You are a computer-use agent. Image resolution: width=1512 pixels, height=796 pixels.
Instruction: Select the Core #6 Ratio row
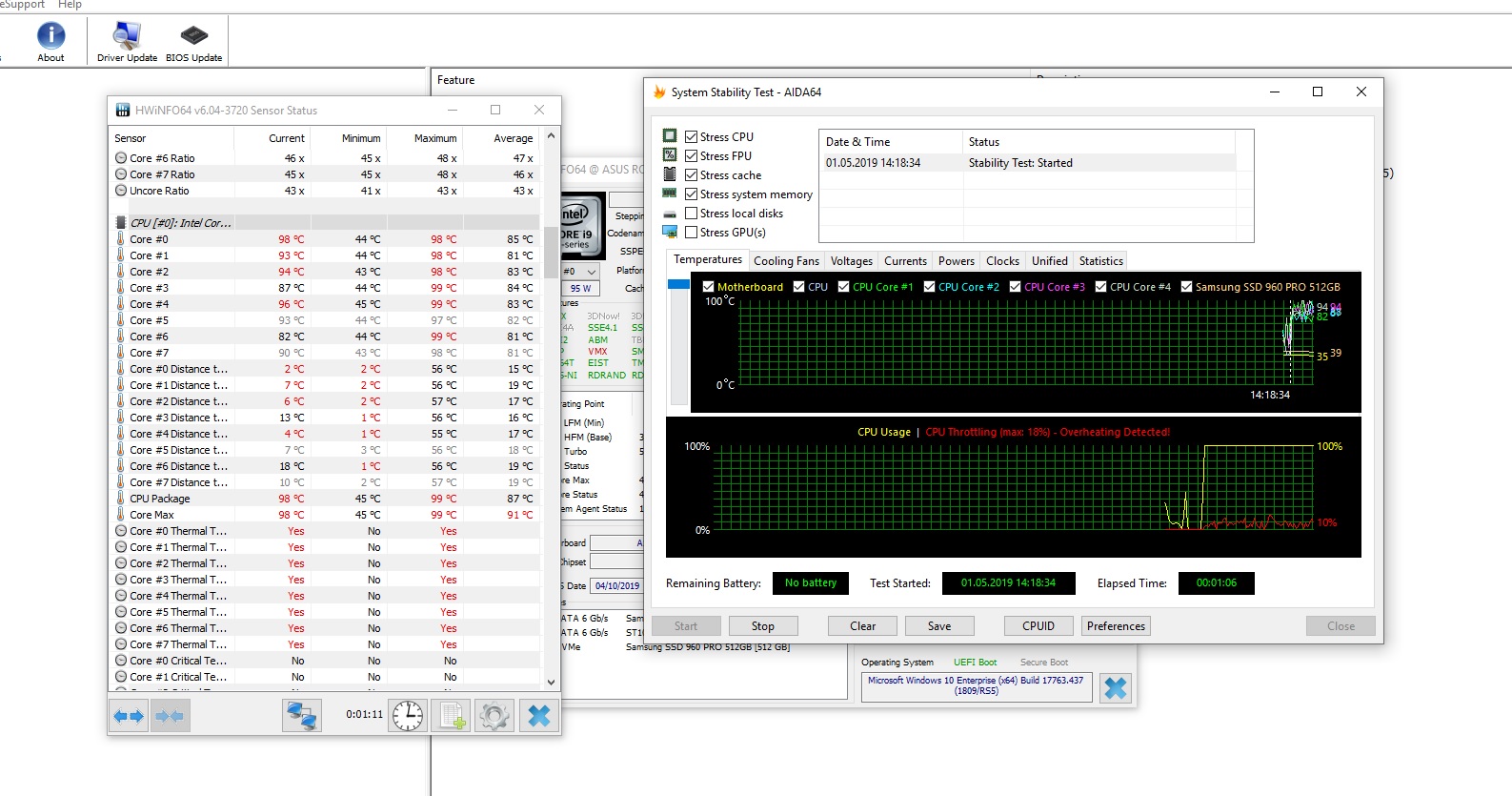(x=324, y=158)
